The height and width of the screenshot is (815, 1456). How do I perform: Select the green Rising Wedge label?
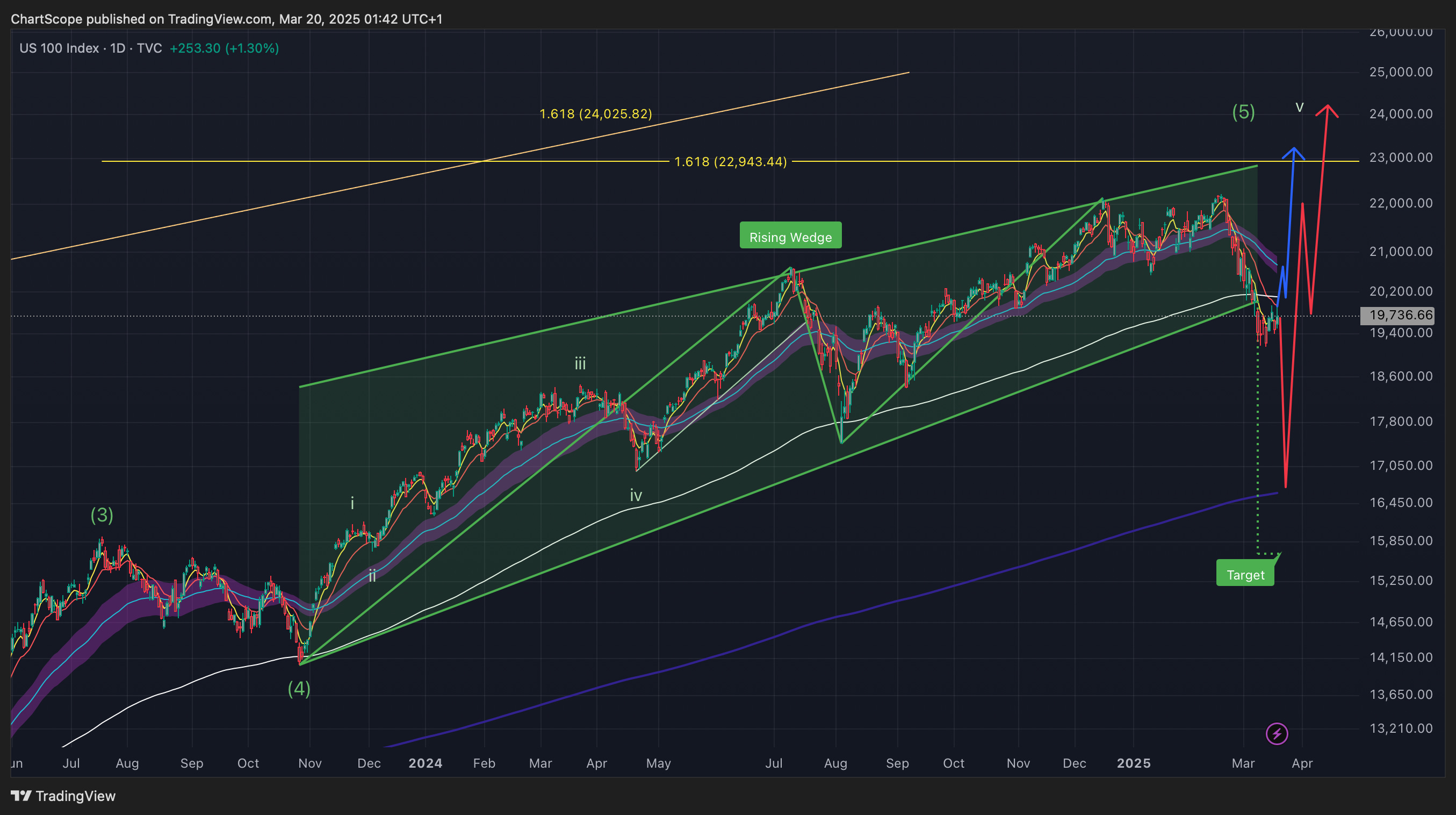[790, 236]
